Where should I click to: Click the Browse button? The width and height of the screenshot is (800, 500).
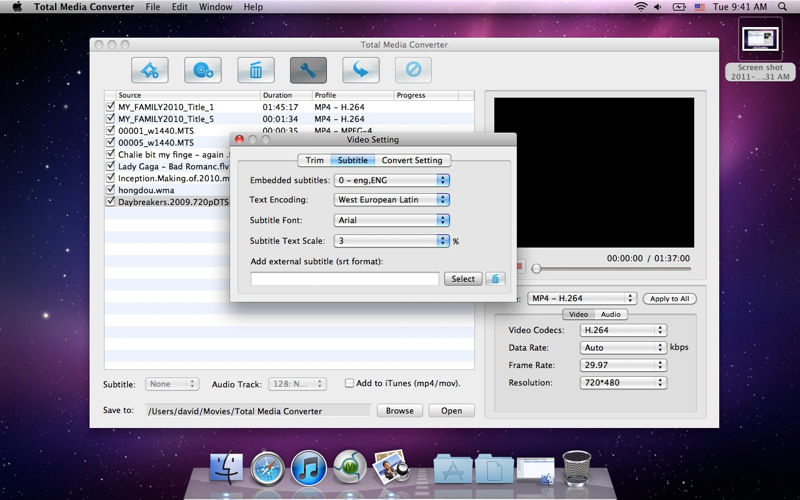(399, 410)
